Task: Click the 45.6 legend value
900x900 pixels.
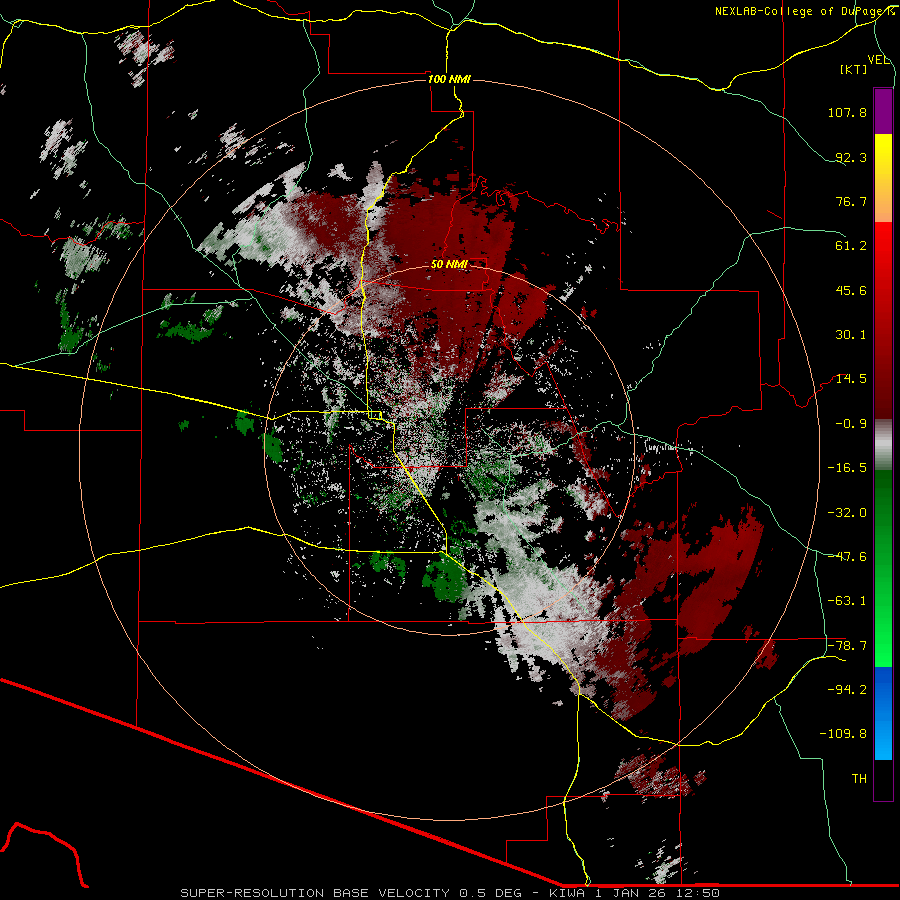Action: pos(851,290)
